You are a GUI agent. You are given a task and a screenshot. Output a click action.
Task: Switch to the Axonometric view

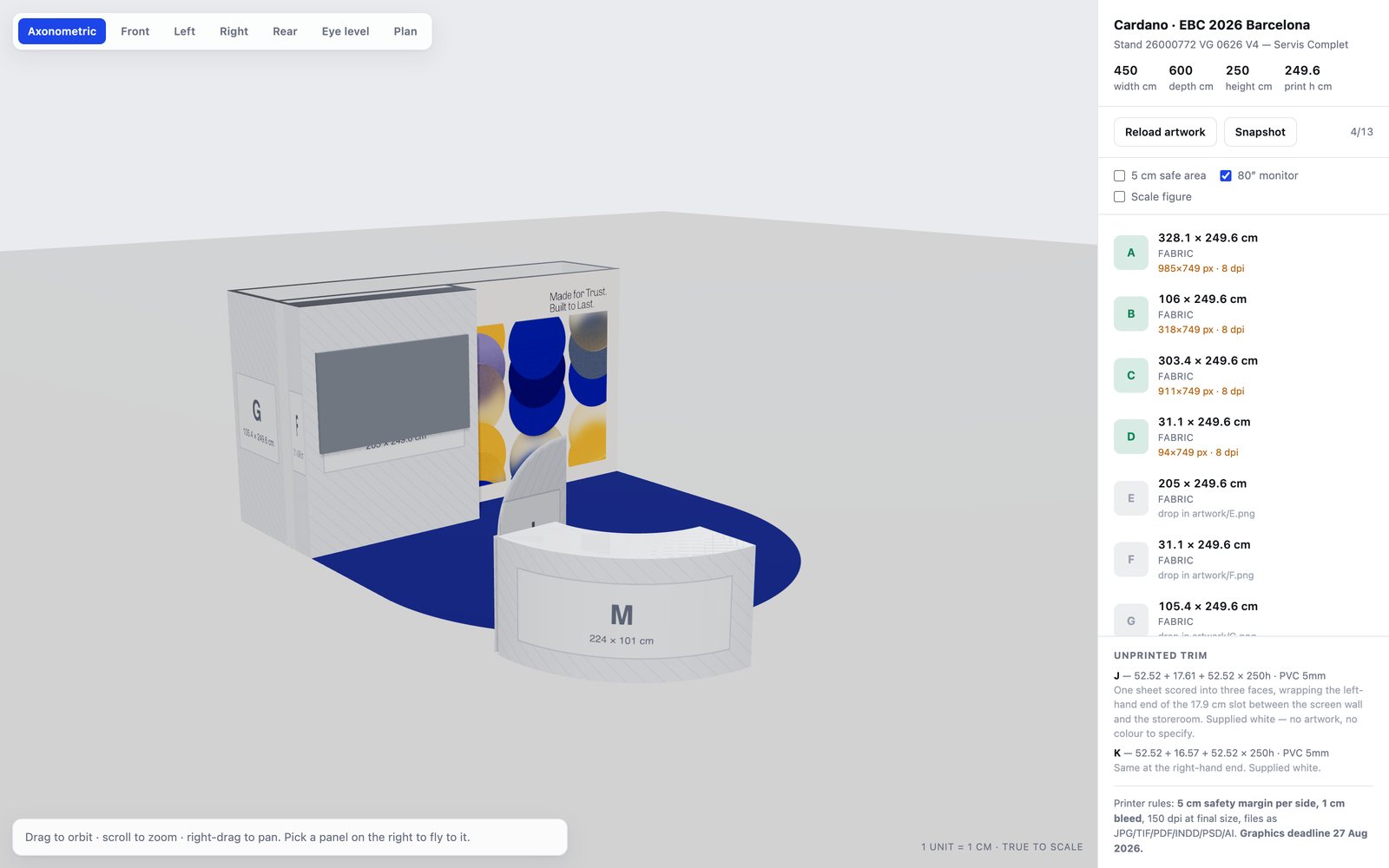62,31
